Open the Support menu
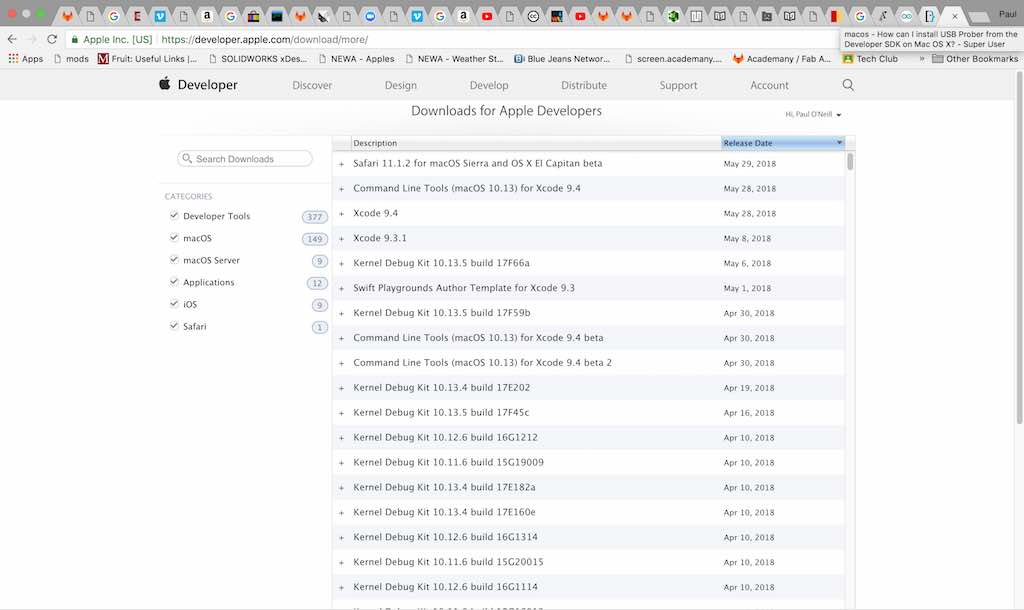 coord(678,85)
